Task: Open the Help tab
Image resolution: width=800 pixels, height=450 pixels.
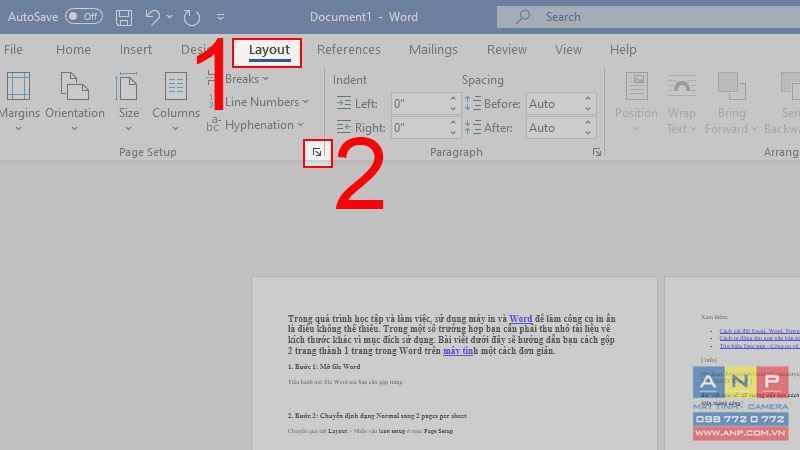Action: coord(623,49)
